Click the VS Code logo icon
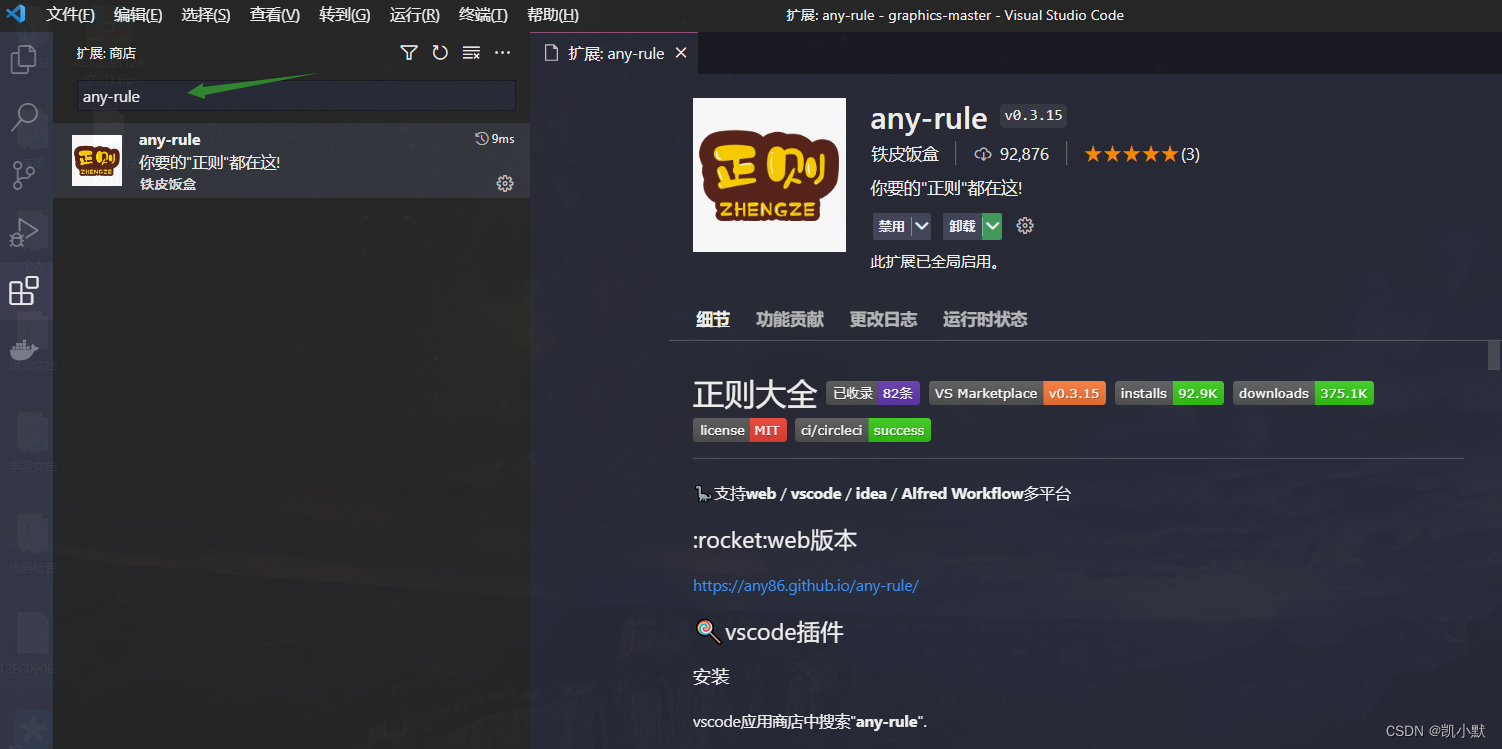The height and width of the screenshot is (749, 1502). [16, 15]
